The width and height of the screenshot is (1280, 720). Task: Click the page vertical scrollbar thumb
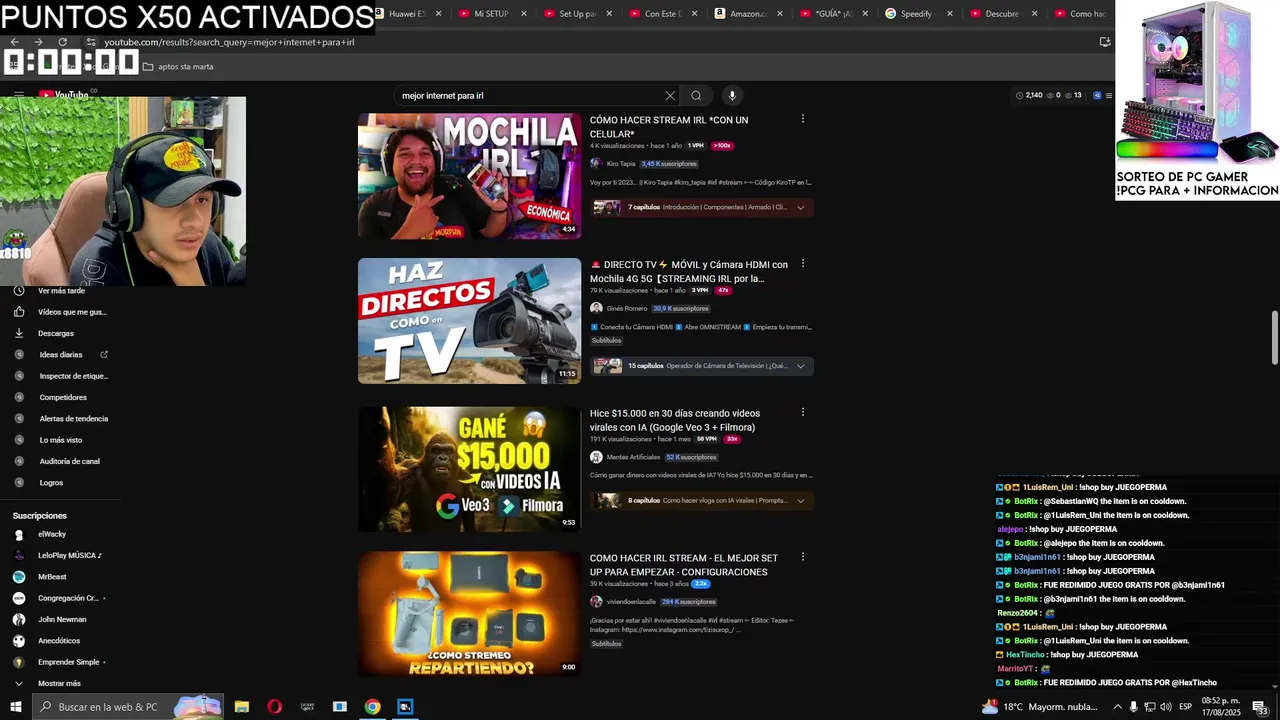tap(1275, 338)
